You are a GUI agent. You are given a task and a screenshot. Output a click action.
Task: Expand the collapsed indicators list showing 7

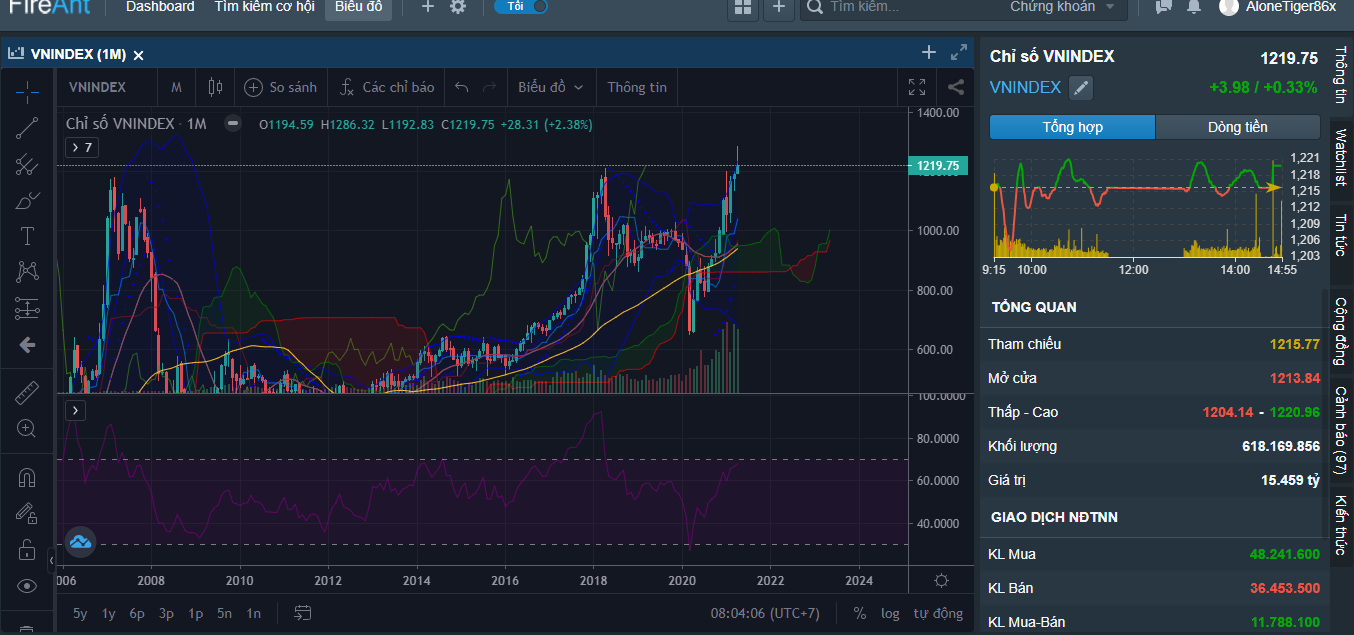point(82,148)
